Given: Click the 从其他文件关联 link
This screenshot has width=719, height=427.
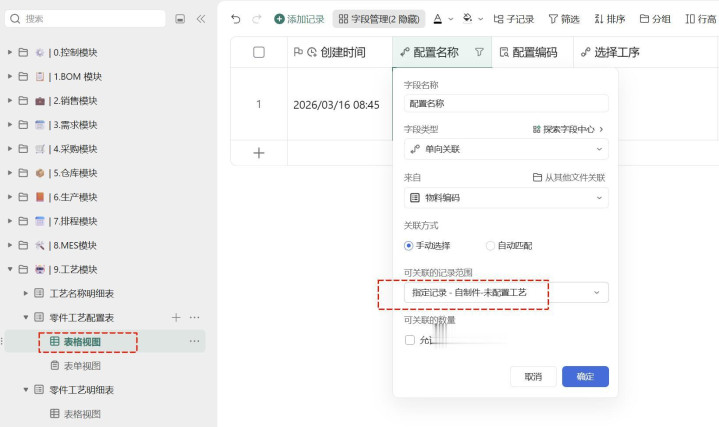Looking at the screenshot, I should pyautogui.click(x=568, y=177).
